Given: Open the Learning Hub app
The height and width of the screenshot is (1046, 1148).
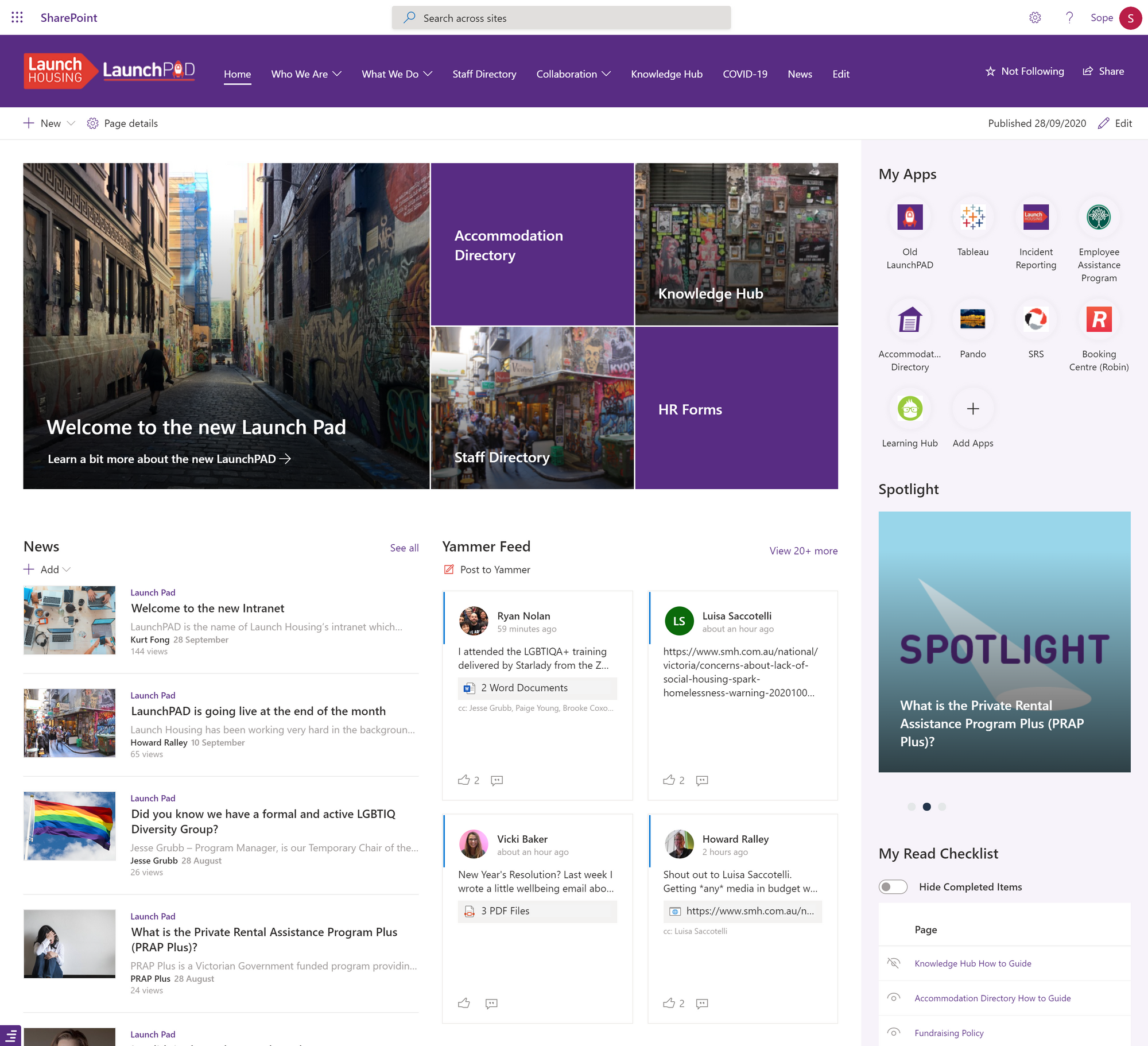Looking at the screenshot, I should coord(910,409).
